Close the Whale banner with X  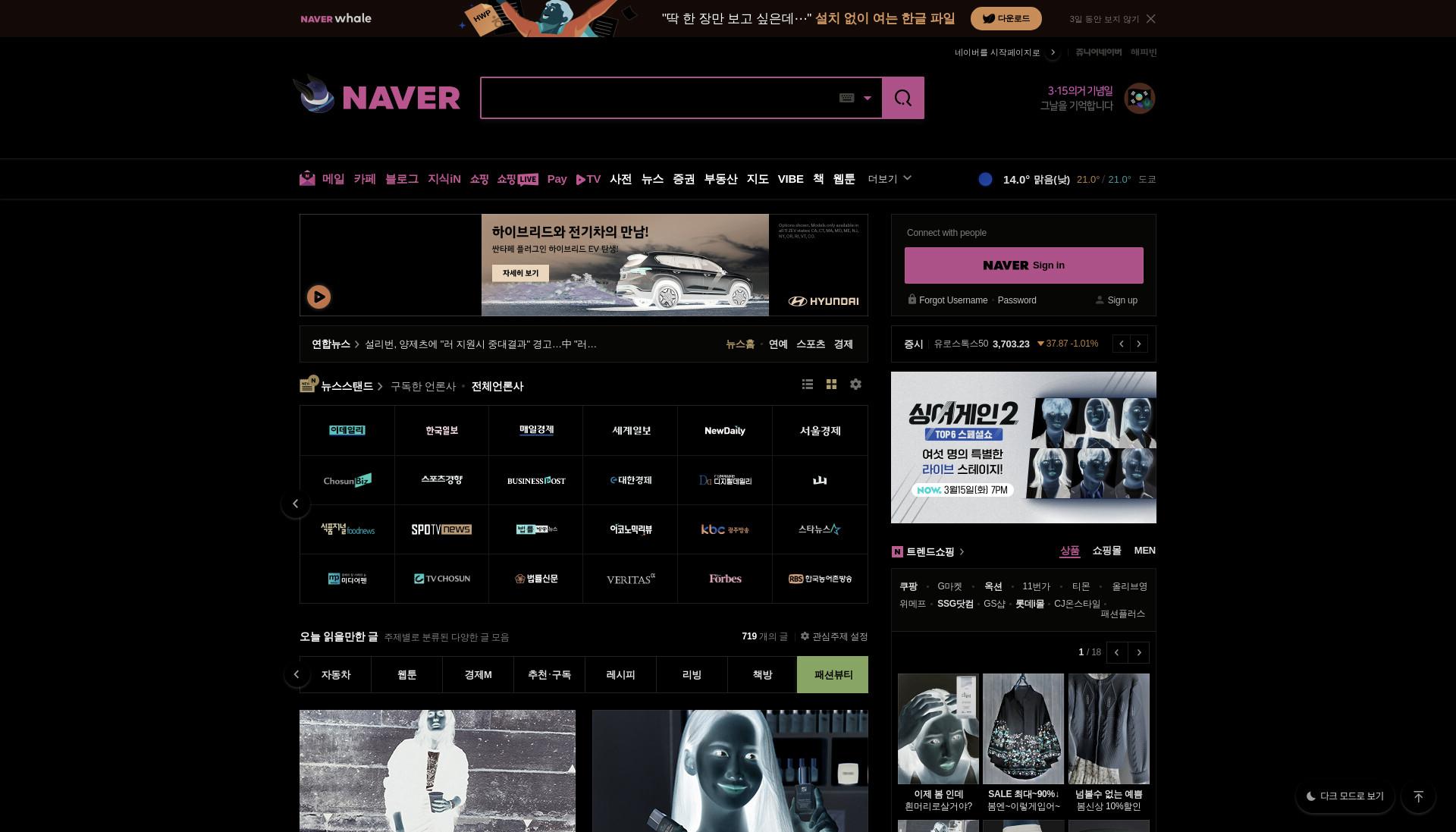(x=1151, y=19)
